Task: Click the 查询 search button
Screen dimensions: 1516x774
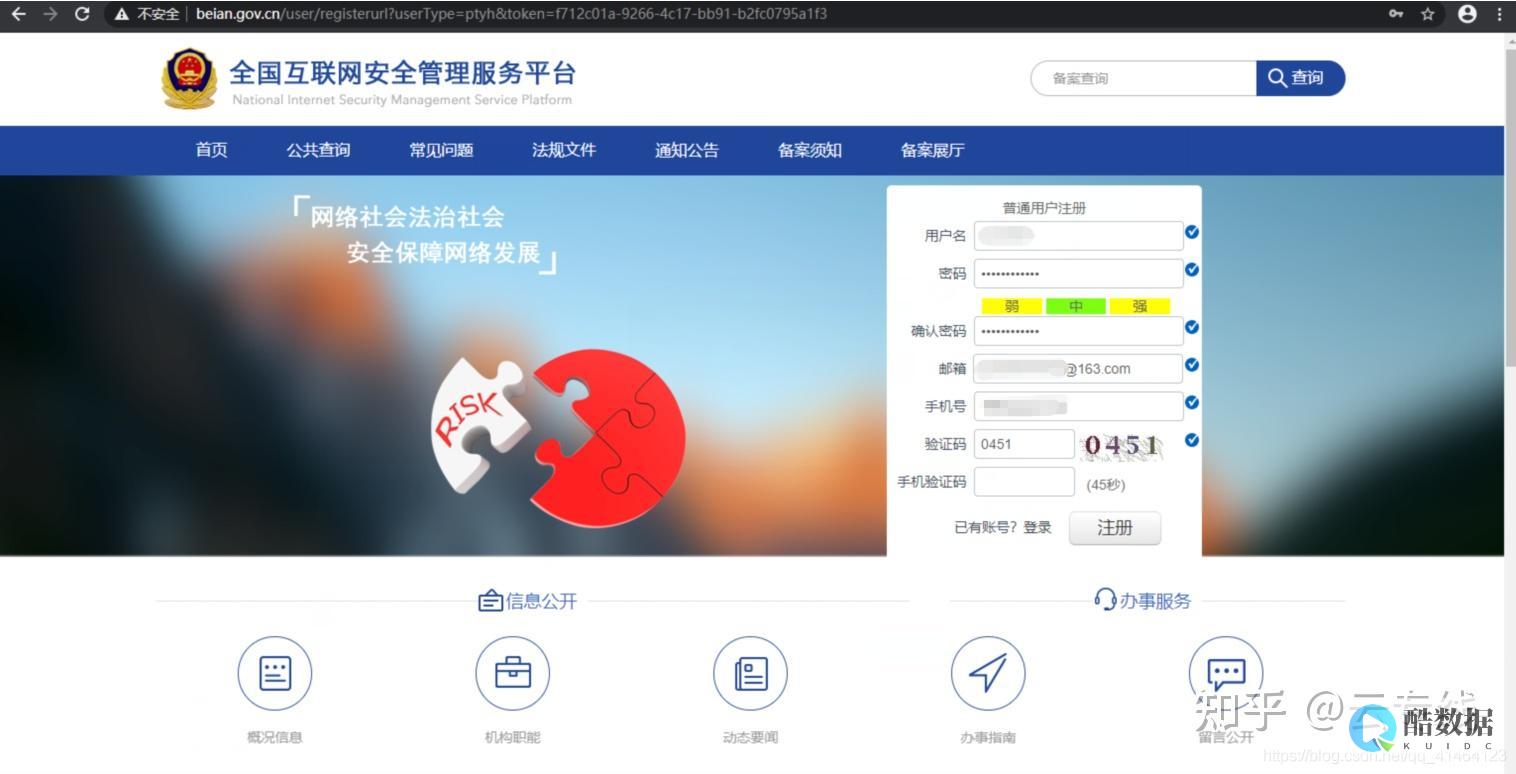Action: 1300,78
